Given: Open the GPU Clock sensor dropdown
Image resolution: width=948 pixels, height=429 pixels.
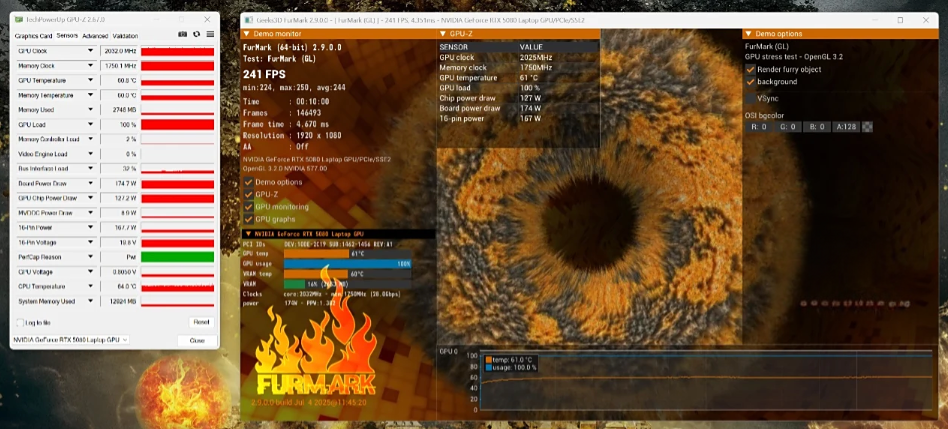Looking at the screenshot, I should [x=91, y=51].
